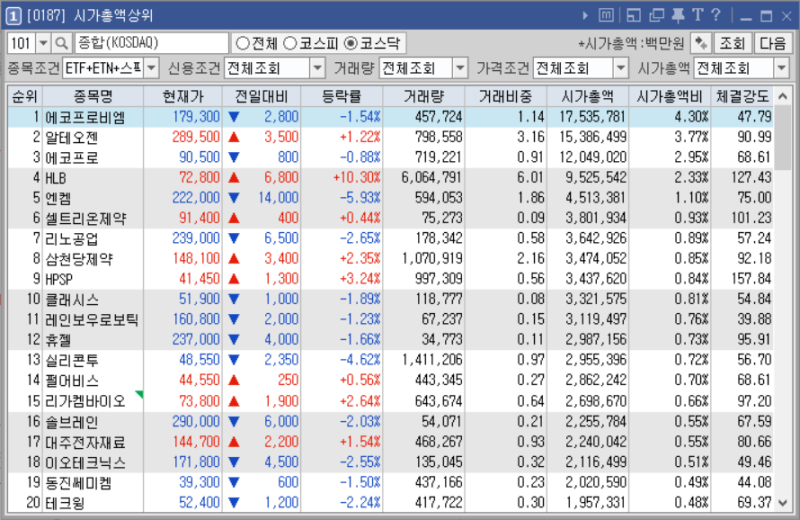
Task: Select the 알테오젠 row name
Action: [x=71, y=137]
